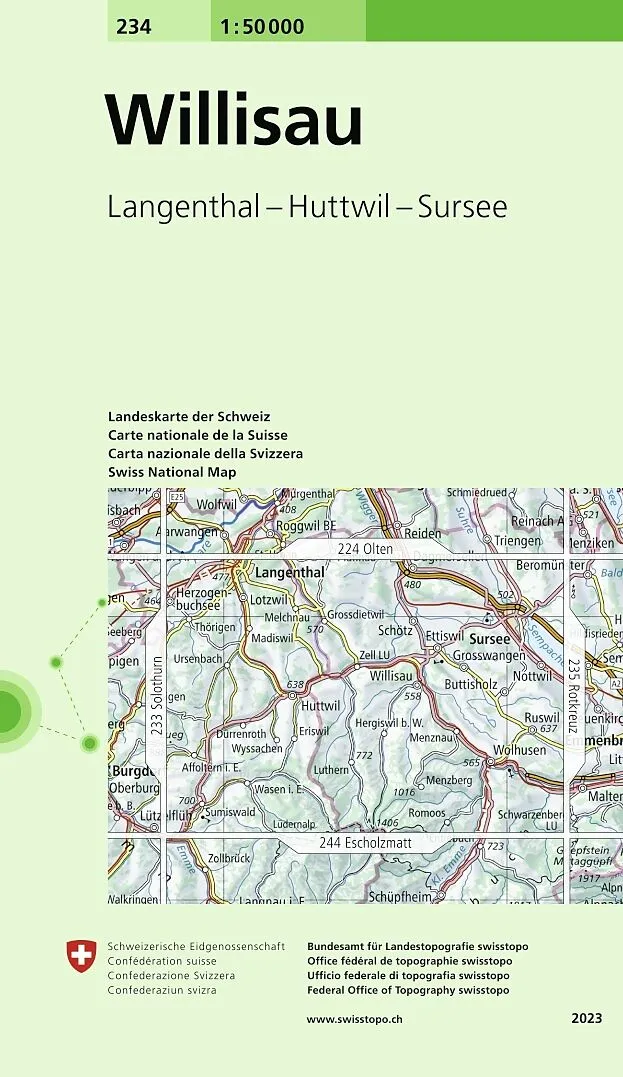Screen dimensions: 623x1077
Task: Click the largest green dot near map edge
Action: point(90,742)
